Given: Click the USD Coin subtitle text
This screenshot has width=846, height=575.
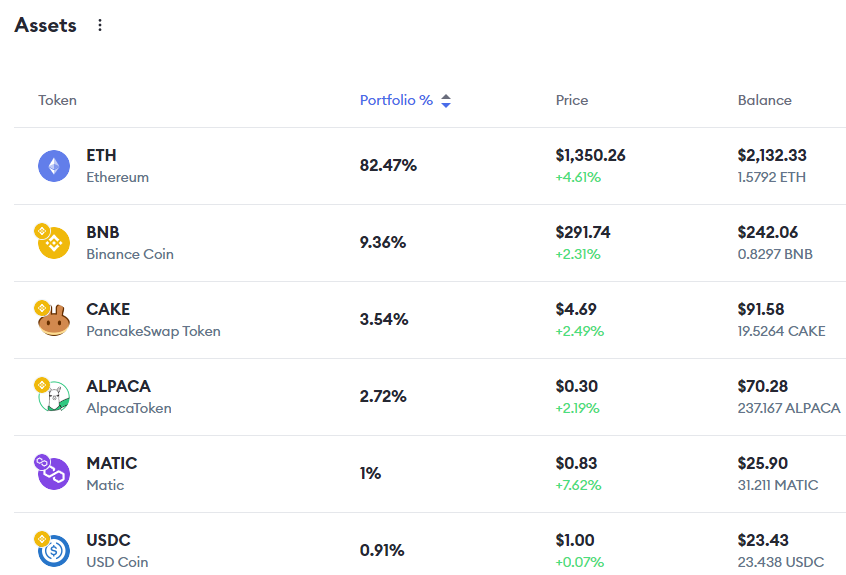Looking at the screenshot, I should point(117,562).
